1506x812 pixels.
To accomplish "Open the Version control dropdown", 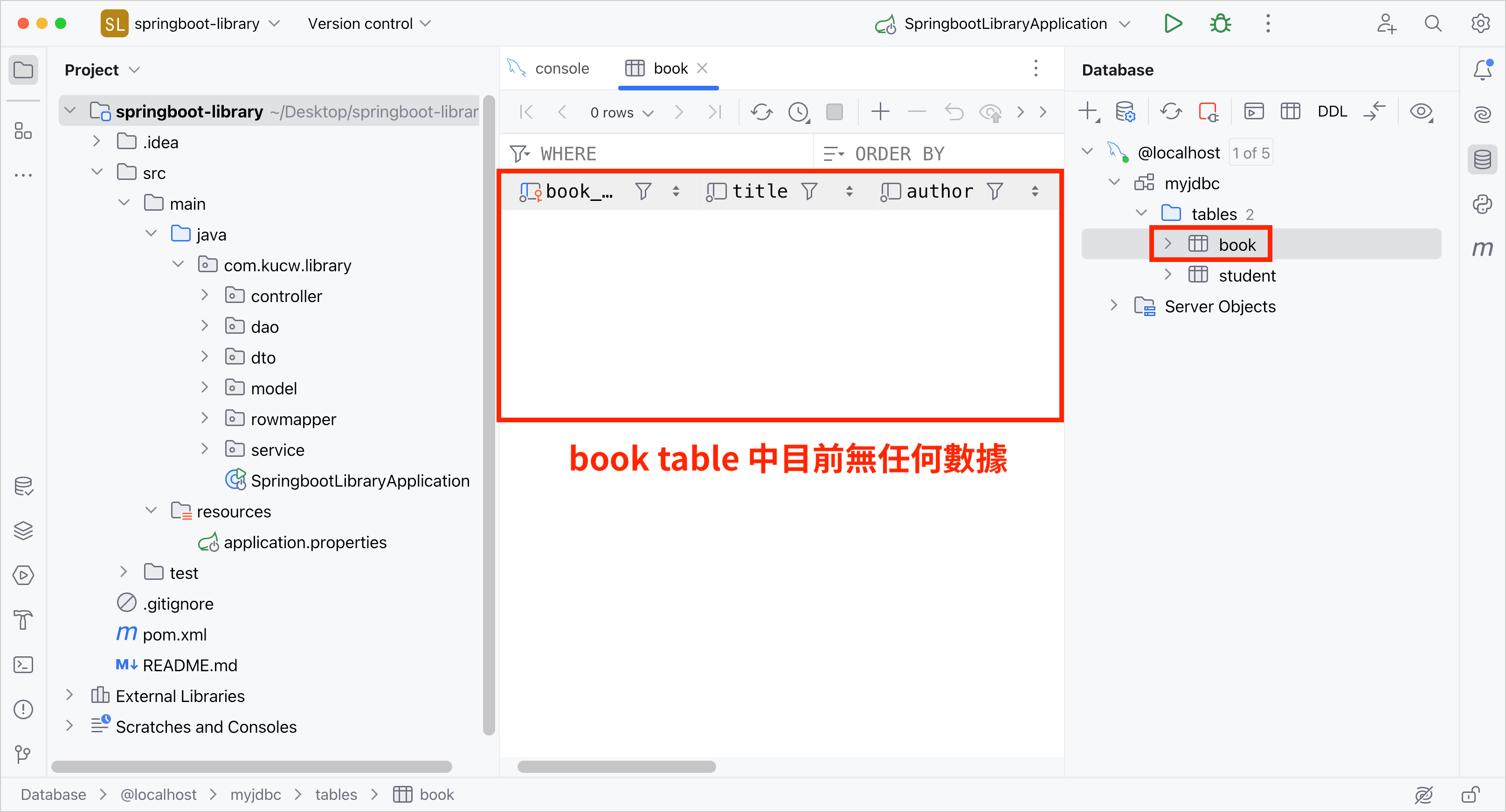I will pos(369,23).
